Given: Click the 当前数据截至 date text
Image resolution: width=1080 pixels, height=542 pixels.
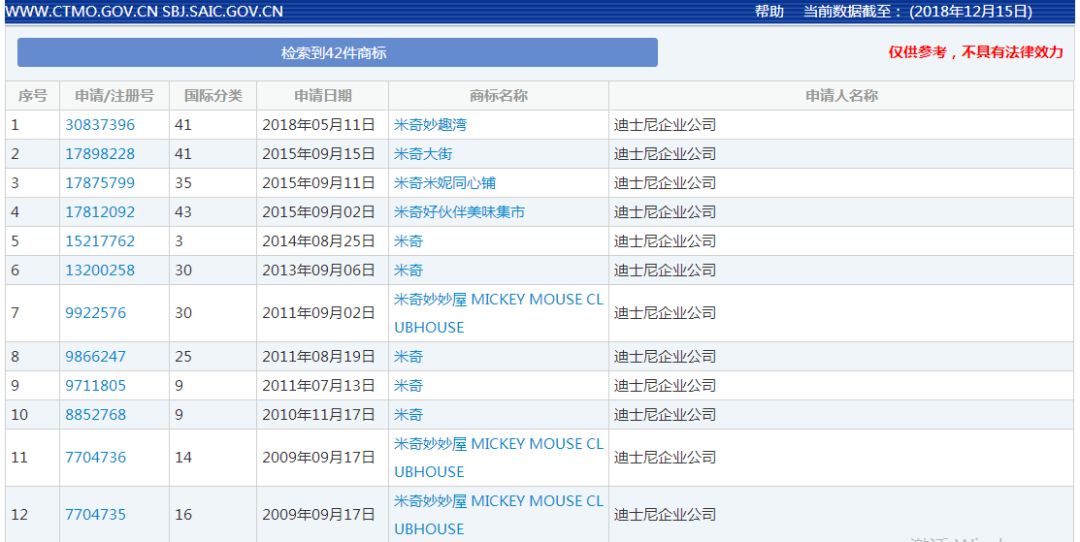Looking at the screenshot, I should pyautogui.click(x=918, y=11).
